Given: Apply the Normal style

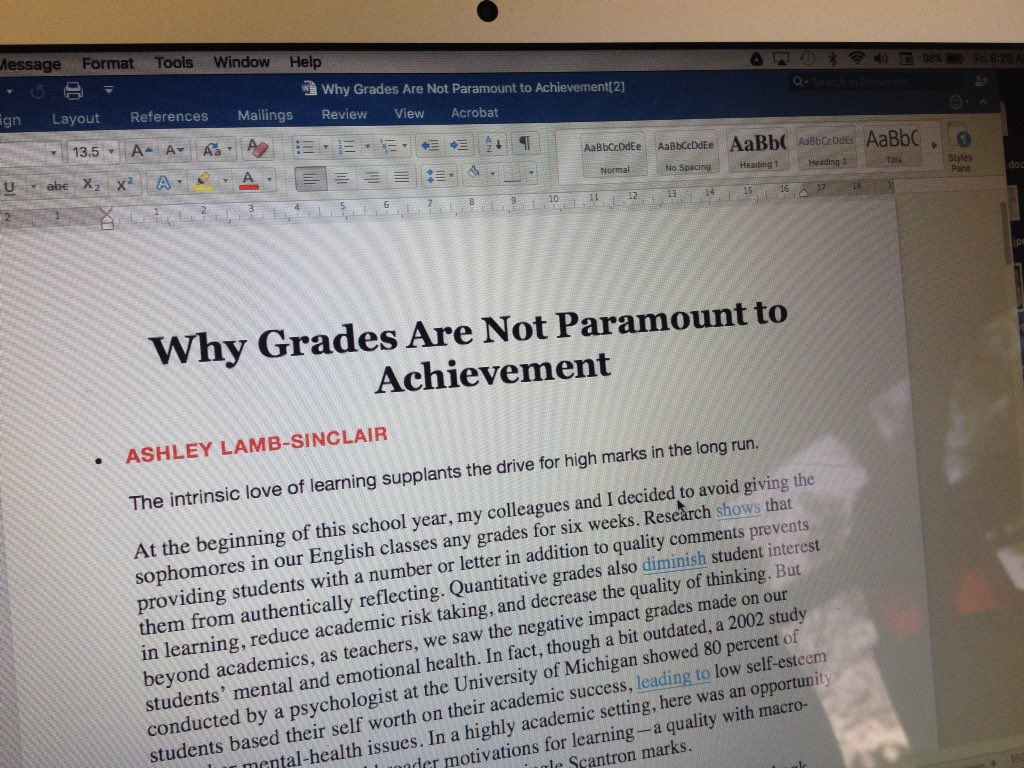Looking at the screenshot, I should pos(613,155).
